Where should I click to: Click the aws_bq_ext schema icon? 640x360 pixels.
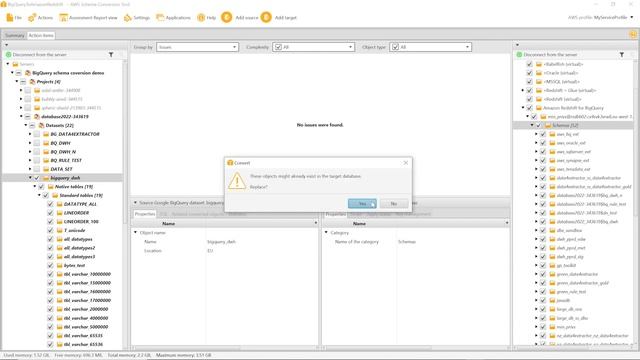[552, 134]
